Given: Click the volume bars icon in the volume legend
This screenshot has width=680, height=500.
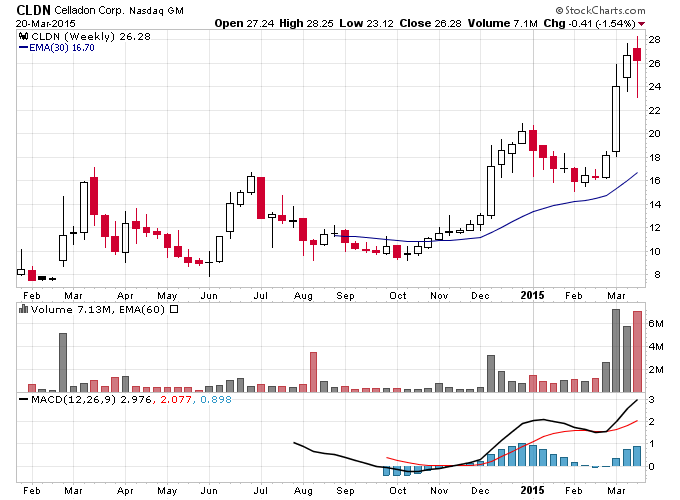Looking at the screenshot, I should [23, 309].
